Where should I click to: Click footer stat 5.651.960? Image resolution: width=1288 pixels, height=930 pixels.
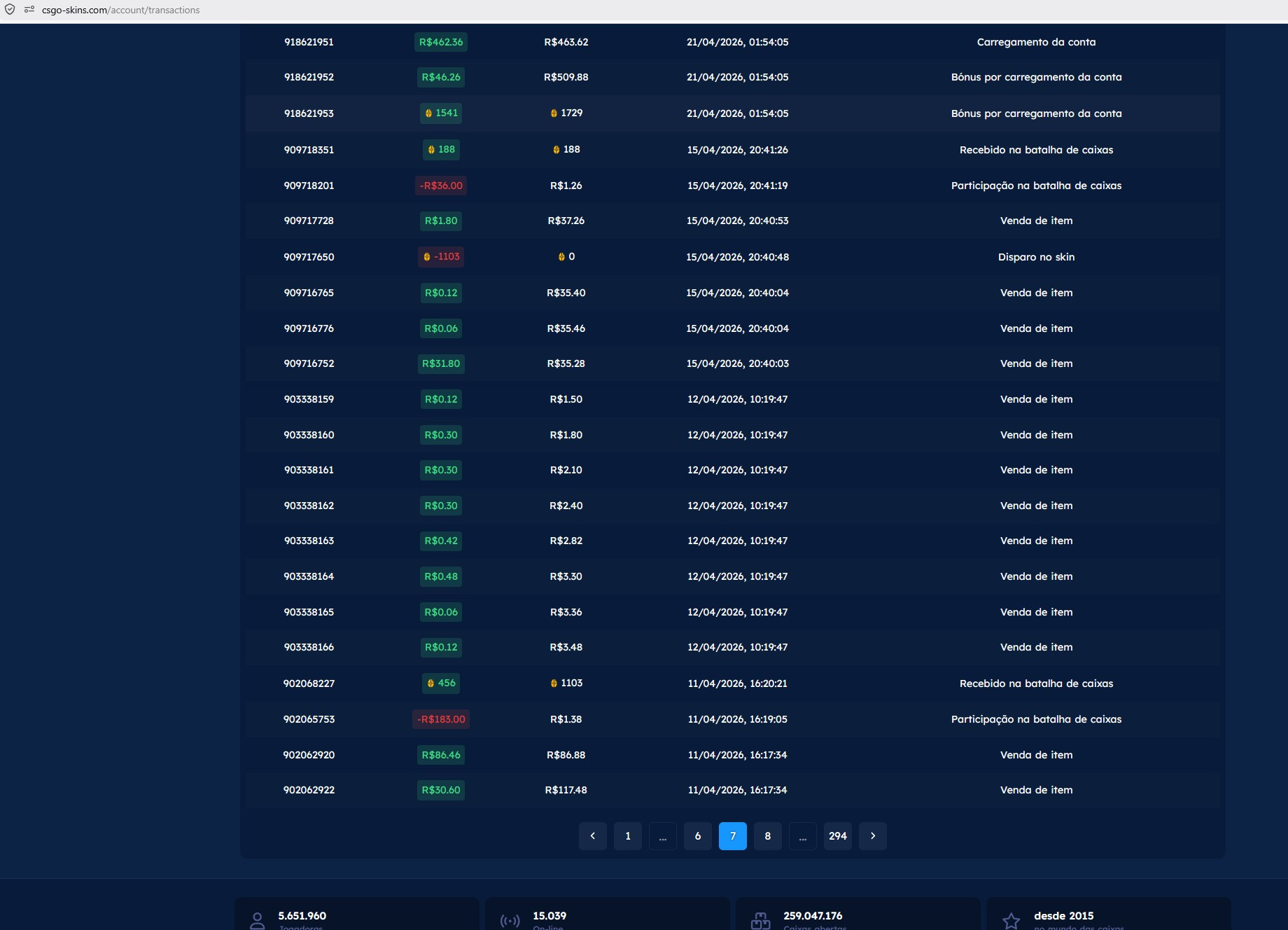(x=302, y=916)
